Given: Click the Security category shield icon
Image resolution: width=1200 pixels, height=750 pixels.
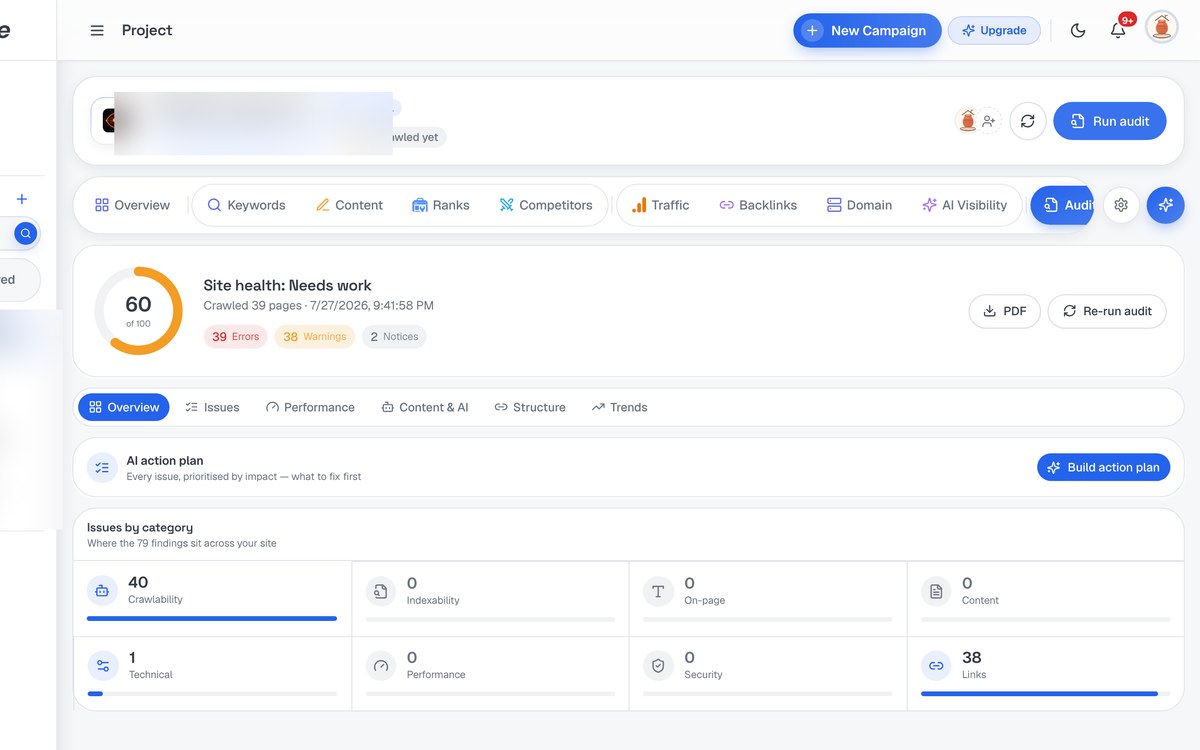Looking at the screenshot, I should (x=658, y=665).
